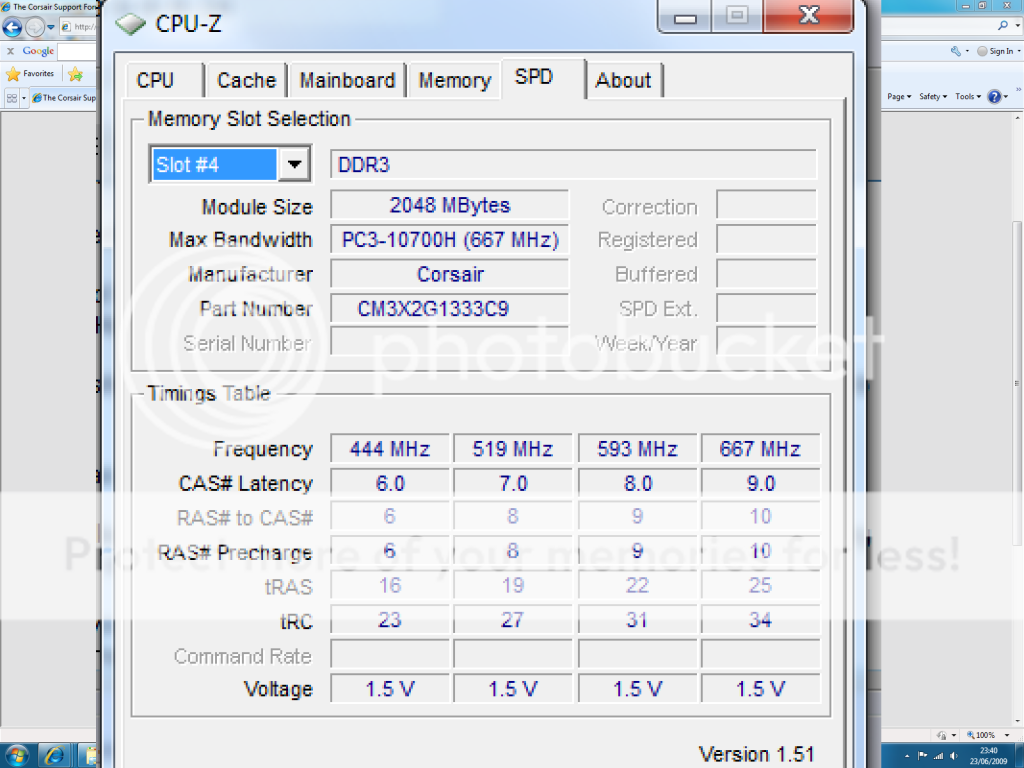The width and height of the screenshot is (1024, 768).
Task: Click the Google Toolbar wrench settings icon
Action: tap(956, 51)
